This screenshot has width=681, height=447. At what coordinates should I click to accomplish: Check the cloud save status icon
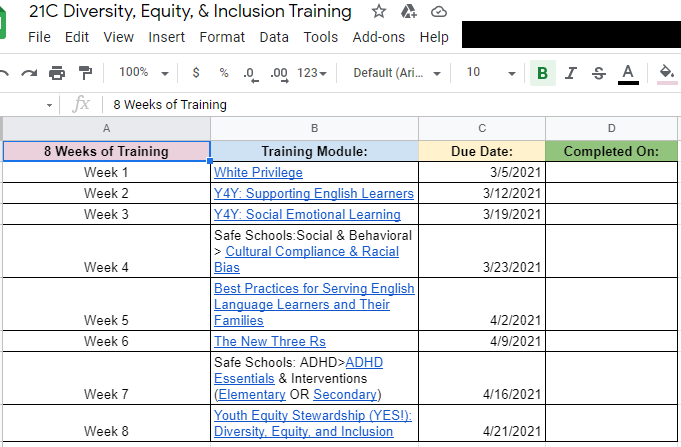coord(438,12)
